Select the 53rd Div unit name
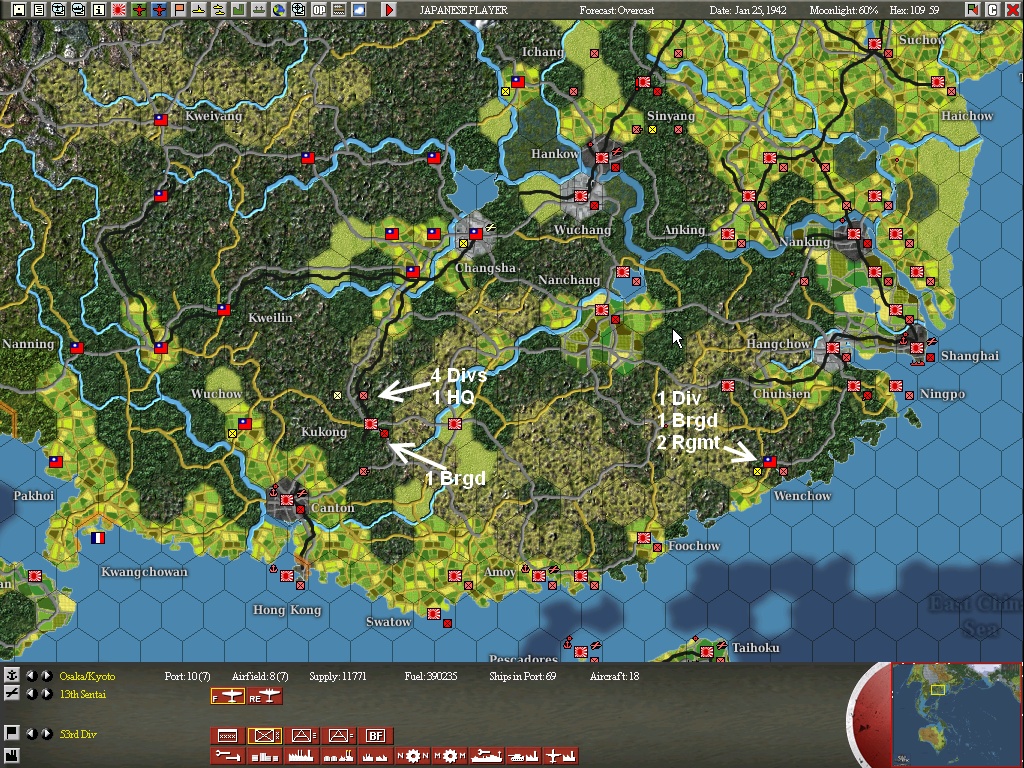1024x768 pixels. tap(78, 734)
